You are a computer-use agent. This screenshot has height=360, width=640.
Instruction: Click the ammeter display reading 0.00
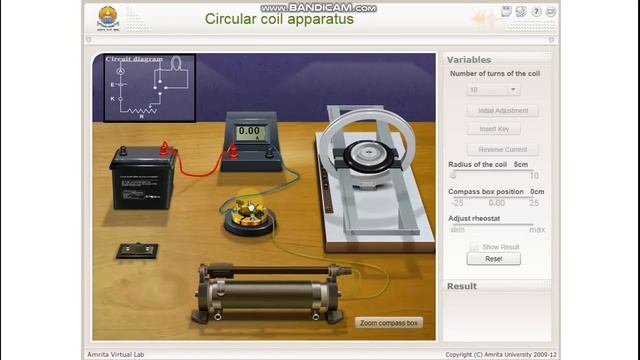(251, 132)
